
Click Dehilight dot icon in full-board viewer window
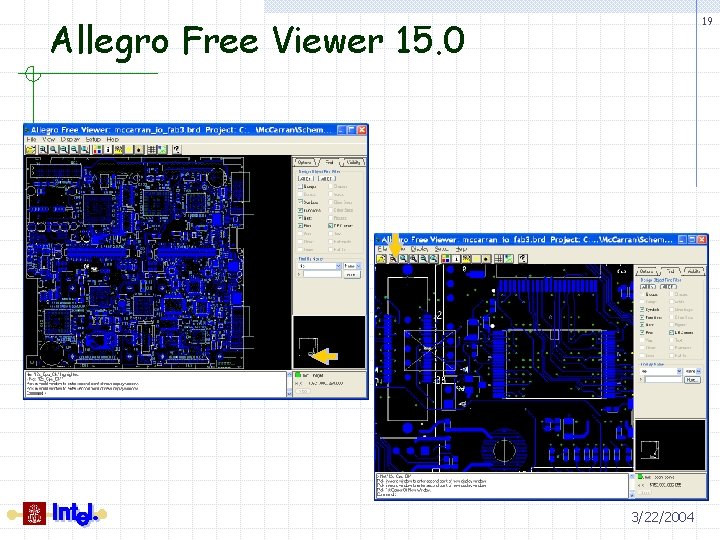[x=139, y=149]
